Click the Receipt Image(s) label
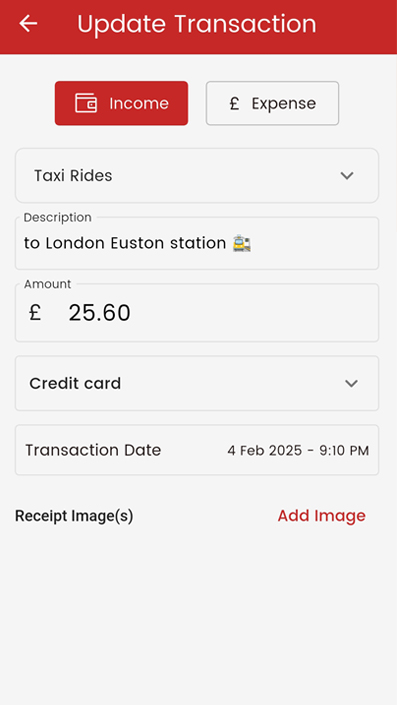The height and width of the screenshot is (705, 397). tap(74, 516)
